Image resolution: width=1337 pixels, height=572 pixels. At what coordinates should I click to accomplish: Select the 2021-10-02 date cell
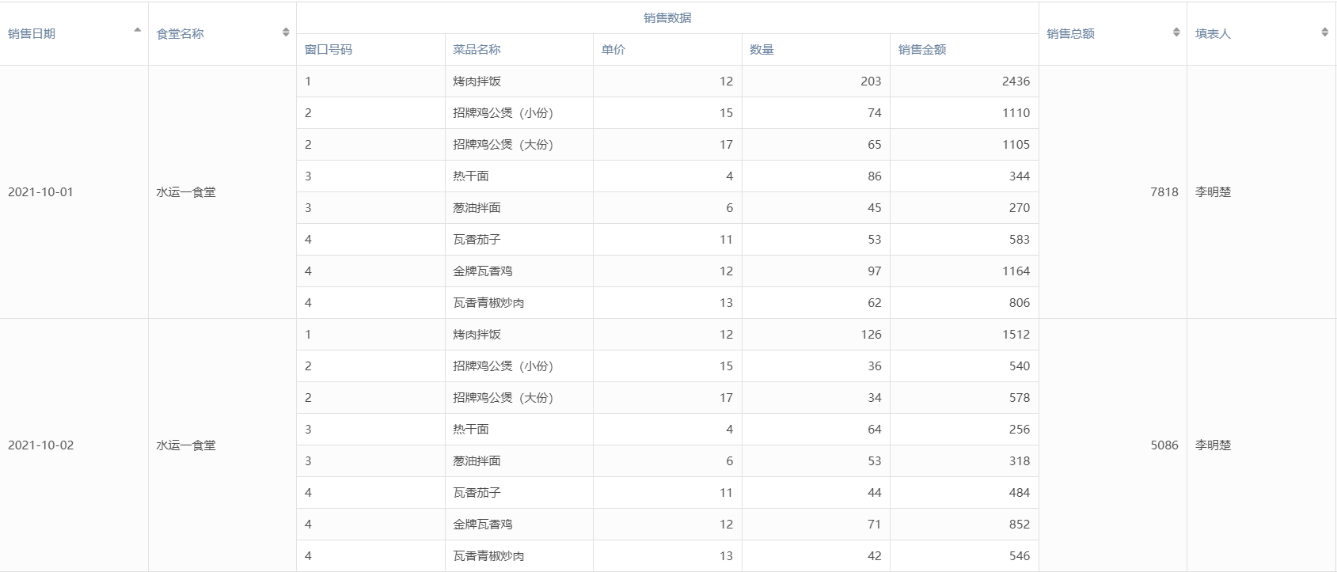pyautogui.click(x=40, y=445)
